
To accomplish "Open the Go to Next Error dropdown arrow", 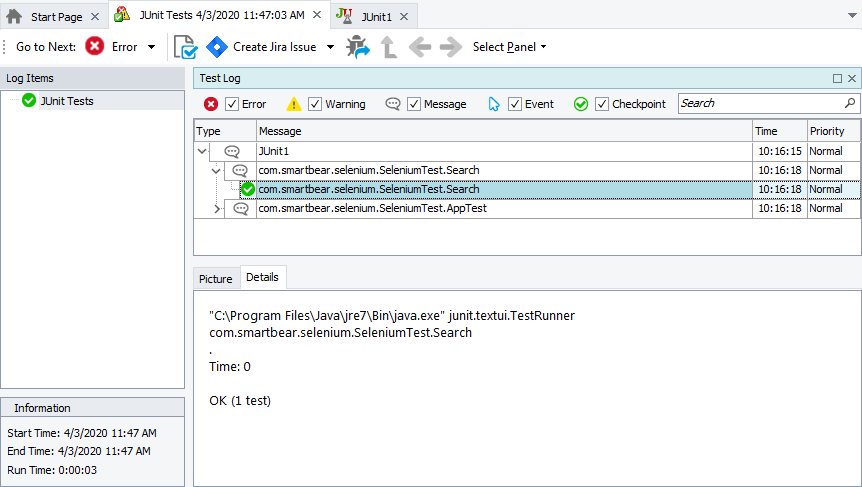I will [151, 47].
